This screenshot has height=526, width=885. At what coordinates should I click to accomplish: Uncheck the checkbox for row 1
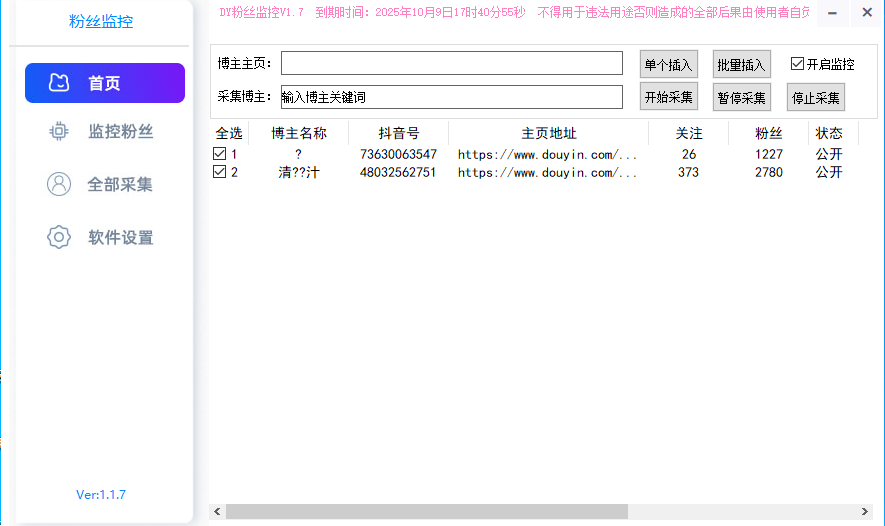[219, 154]
